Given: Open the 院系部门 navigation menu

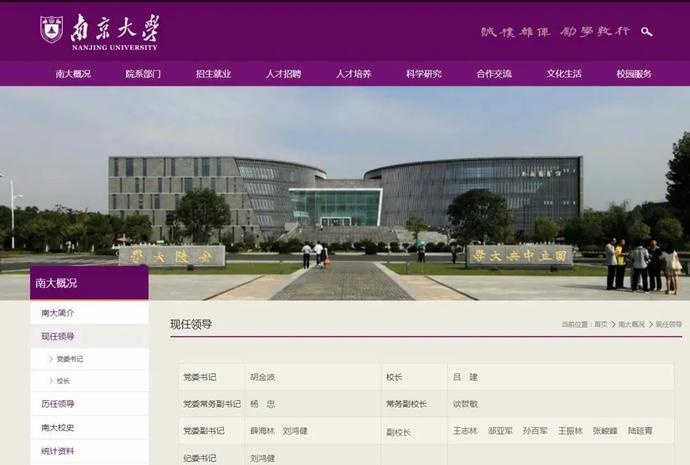Looking at the screenshot, I should click(x=143, y=74).
